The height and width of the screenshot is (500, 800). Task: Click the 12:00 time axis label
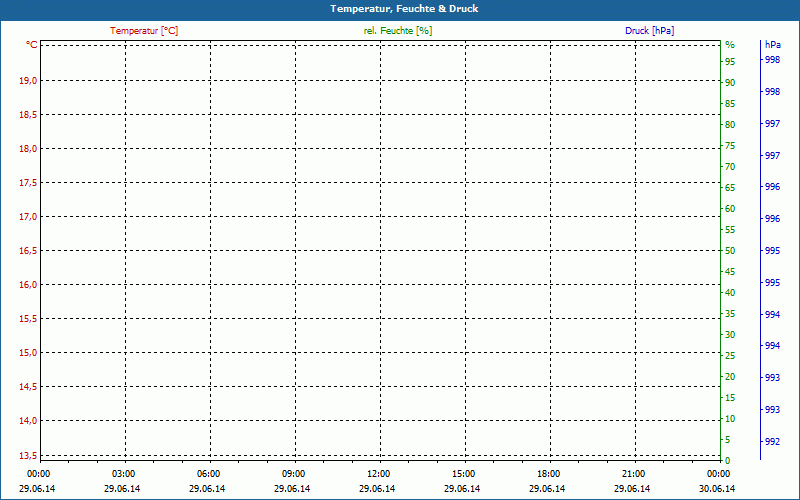coord(379,474)
